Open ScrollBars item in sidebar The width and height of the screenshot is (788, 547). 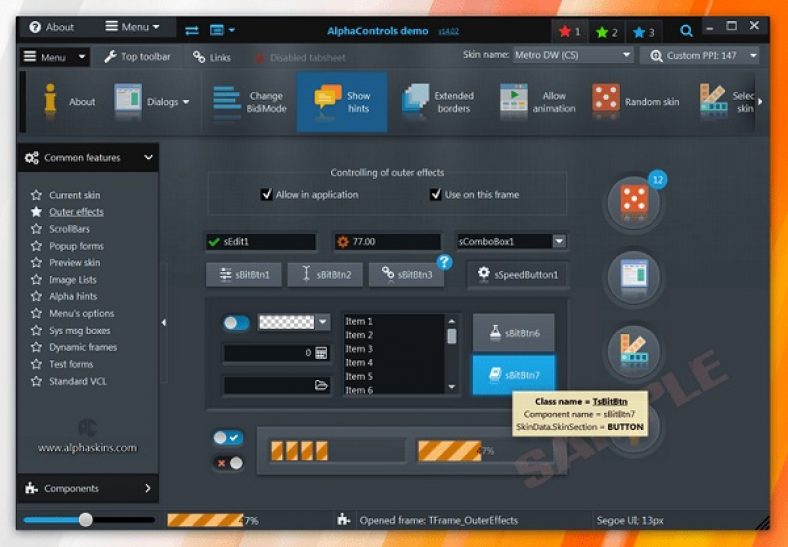[69, 229]
